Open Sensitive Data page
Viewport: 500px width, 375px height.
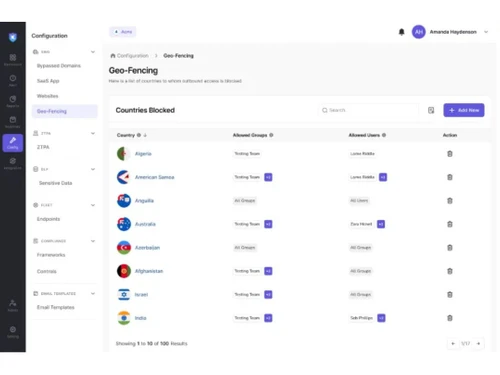55,183
